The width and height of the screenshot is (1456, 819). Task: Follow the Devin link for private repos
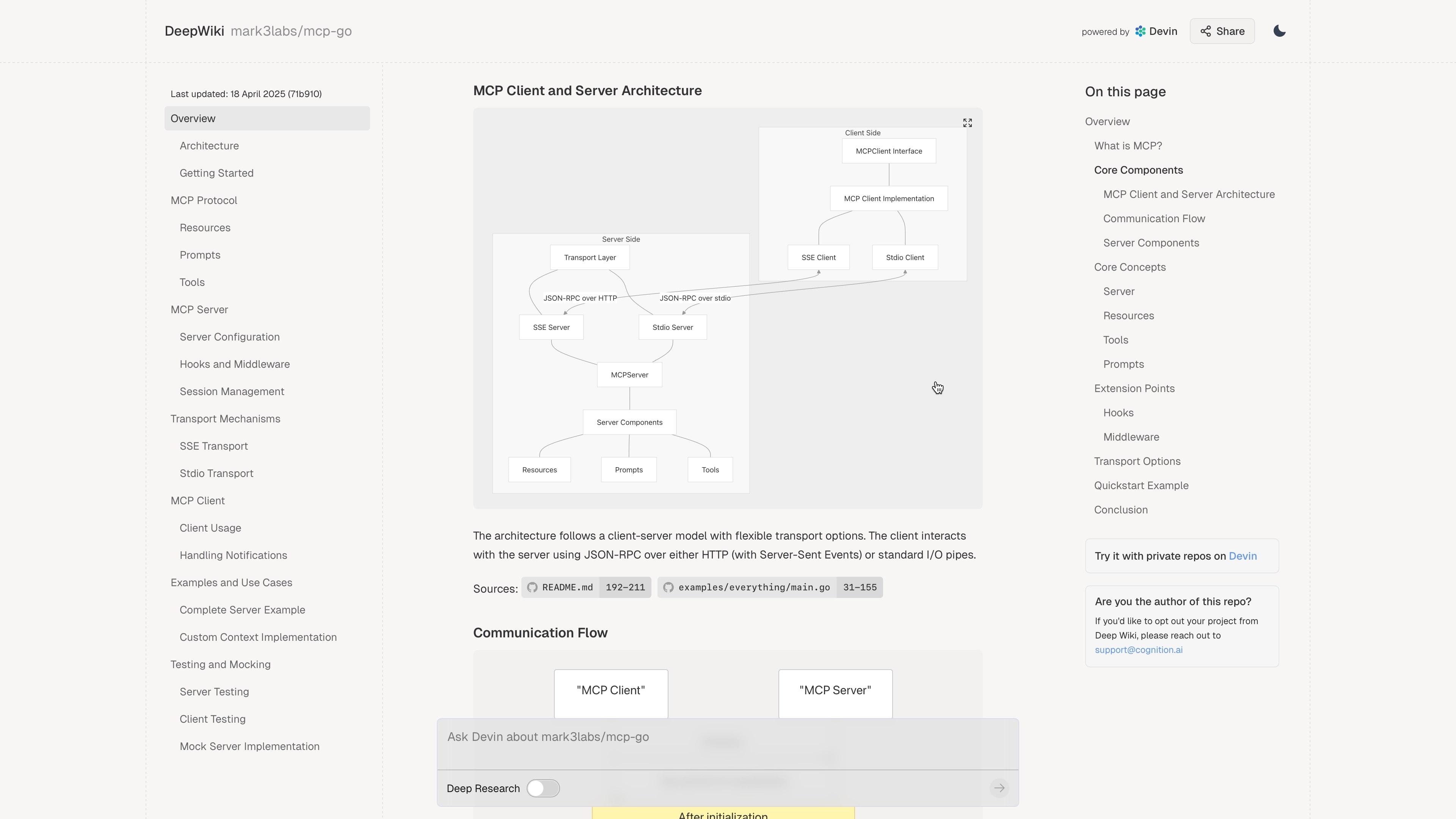[1243, 556]
